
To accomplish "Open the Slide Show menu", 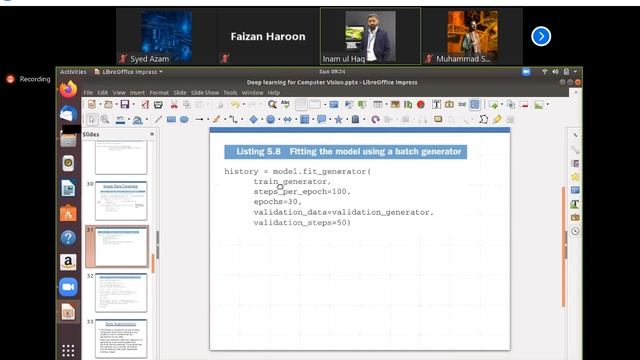I will click(205, 93).
